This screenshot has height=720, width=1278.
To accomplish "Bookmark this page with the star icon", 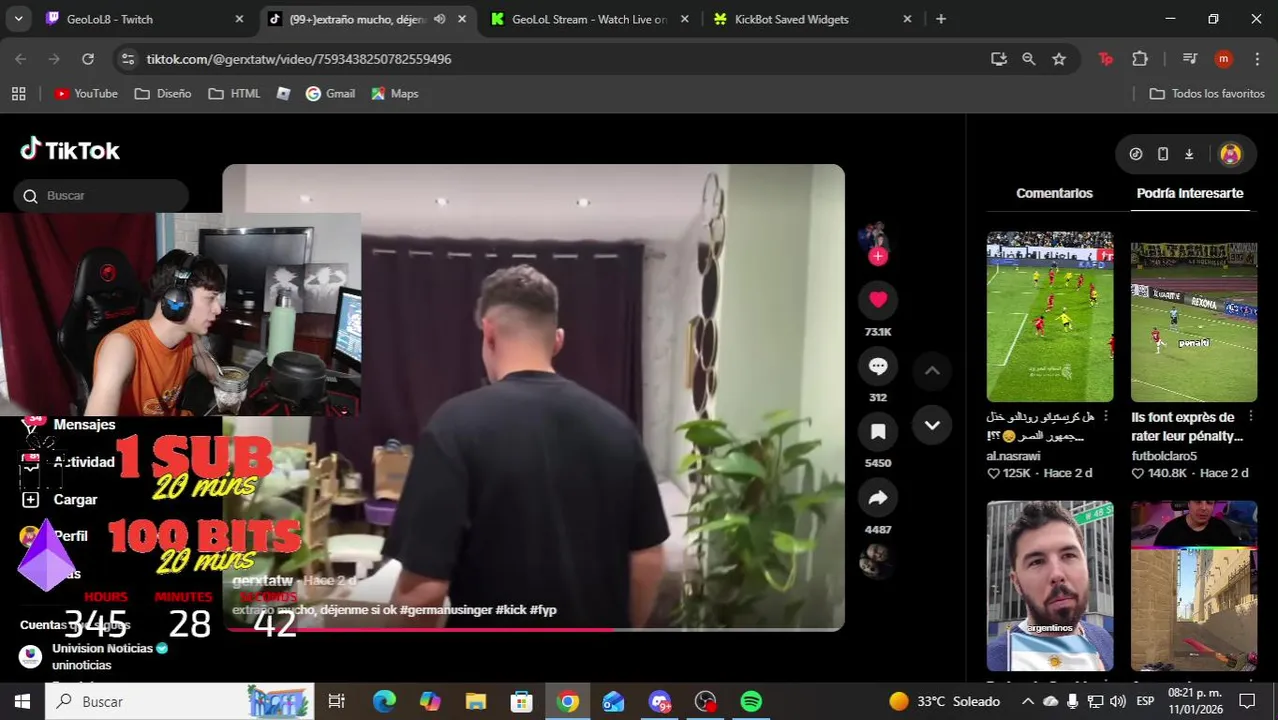I will 1059,59.
